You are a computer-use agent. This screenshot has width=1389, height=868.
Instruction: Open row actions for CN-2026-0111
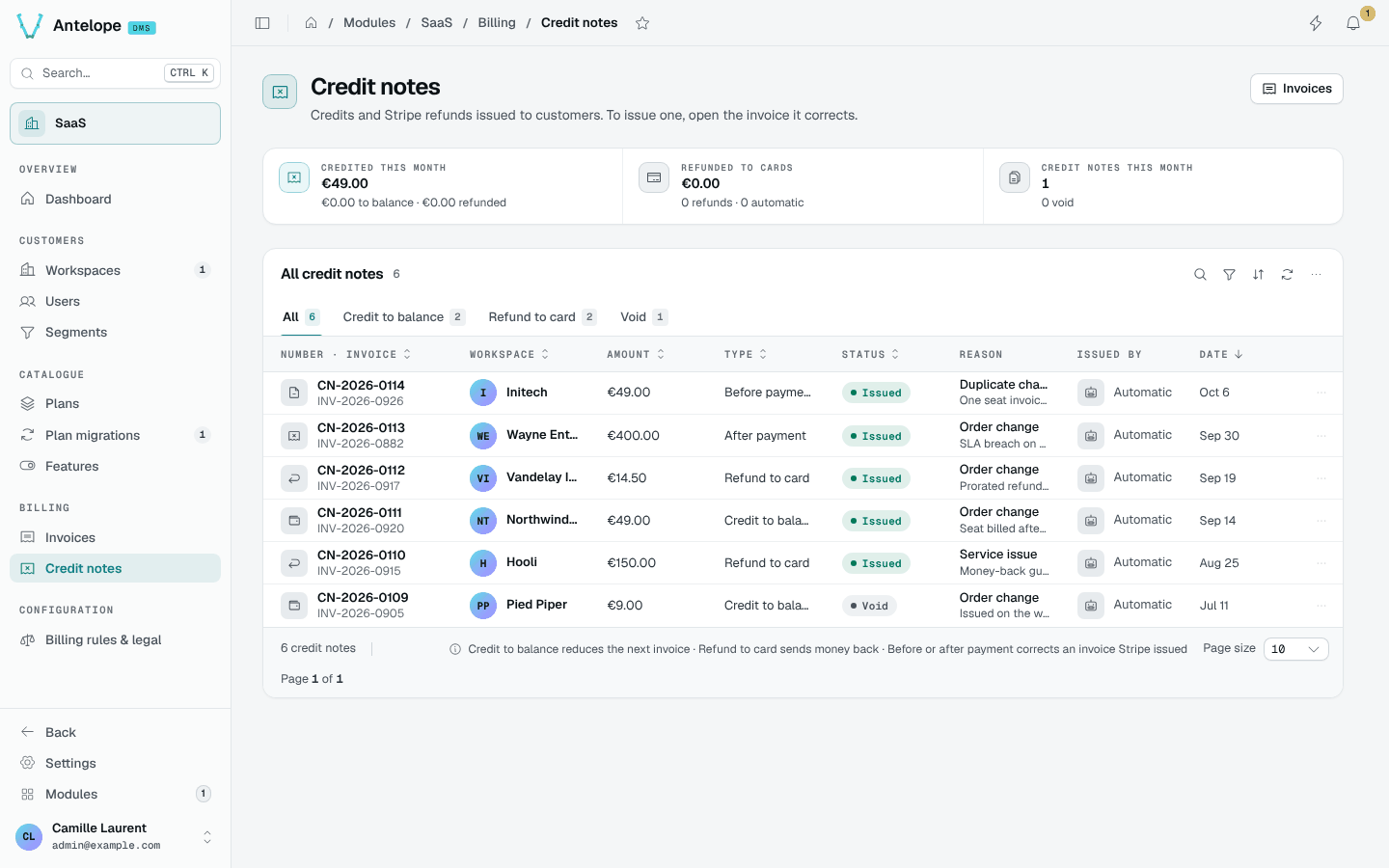point(1321,521)
